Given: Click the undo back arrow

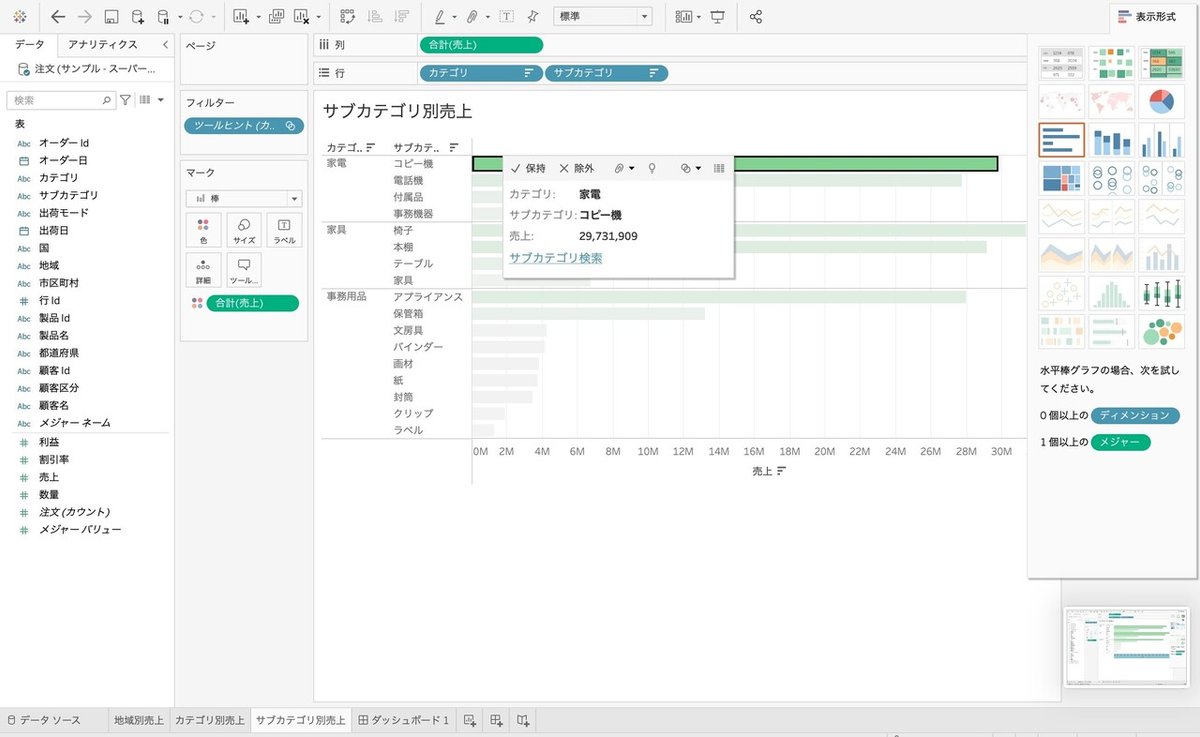Looking at the screenshot, I should tap(58, 17).
